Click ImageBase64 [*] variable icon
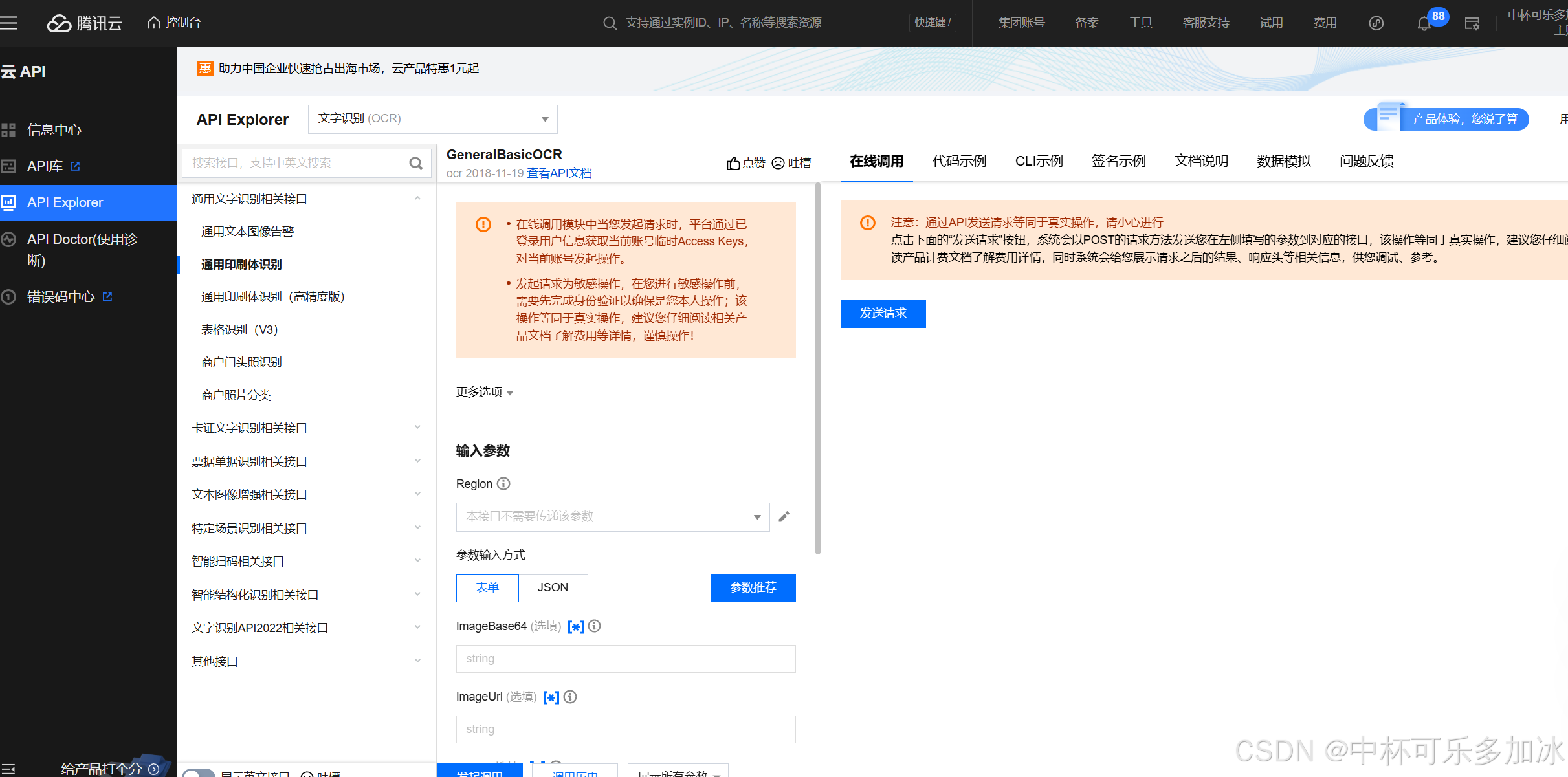 pos(575,626)
